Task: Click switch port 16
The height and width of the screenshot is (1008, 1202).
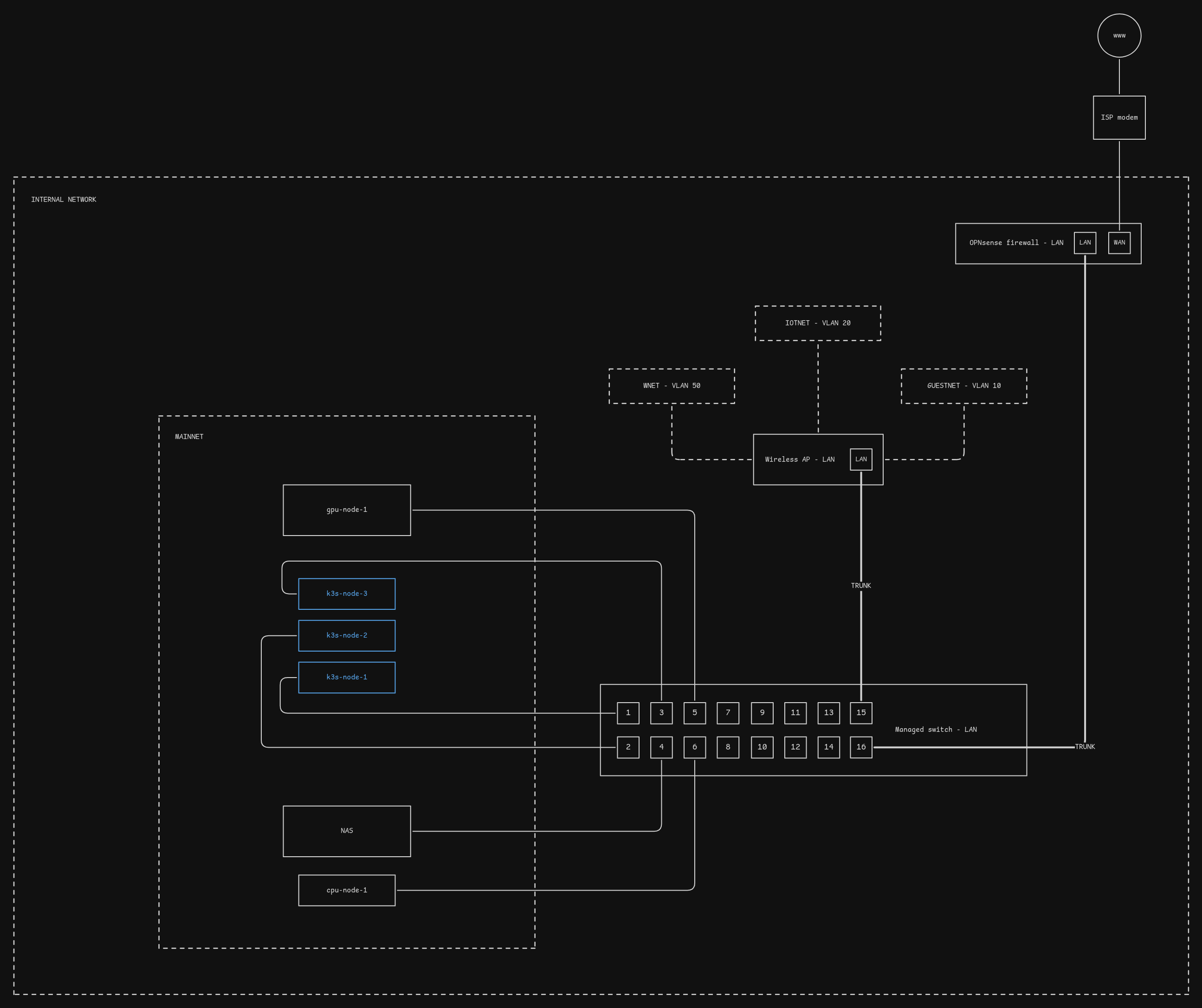Action: pos(861,747)
